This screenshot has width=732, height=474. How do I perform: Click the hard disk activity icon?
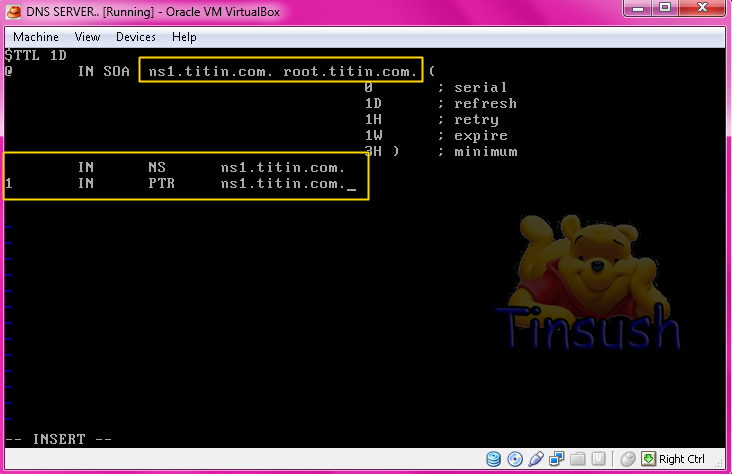pyautogui.click(x=493, y=459)
